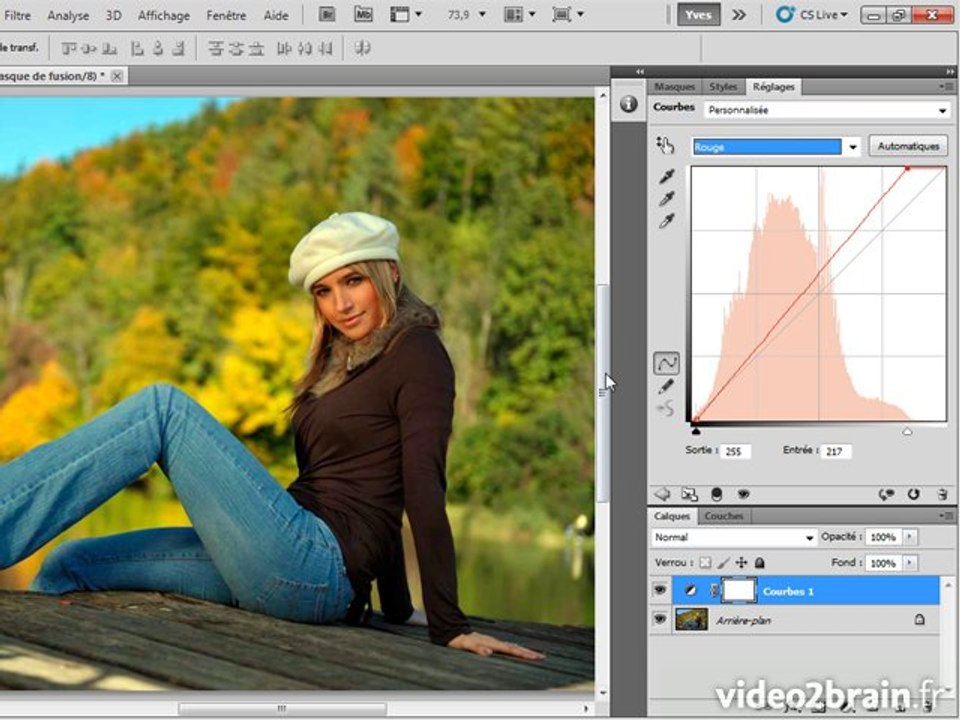Open the Filtre menu
The height and width of the screenshot is (720, 960).
click(17, 15)
